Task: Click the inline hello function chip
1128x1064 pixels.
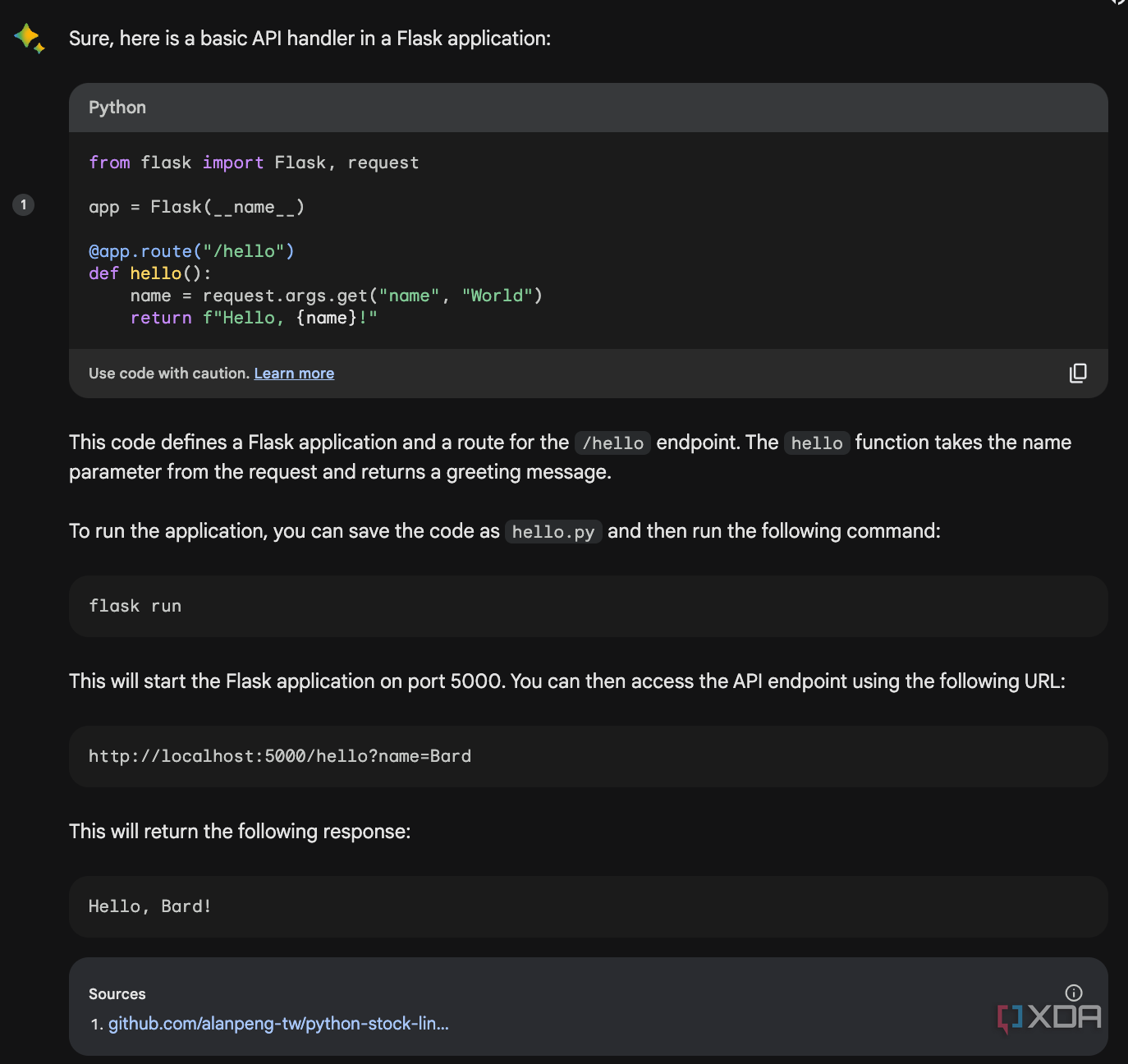Action: coord(817,443)
